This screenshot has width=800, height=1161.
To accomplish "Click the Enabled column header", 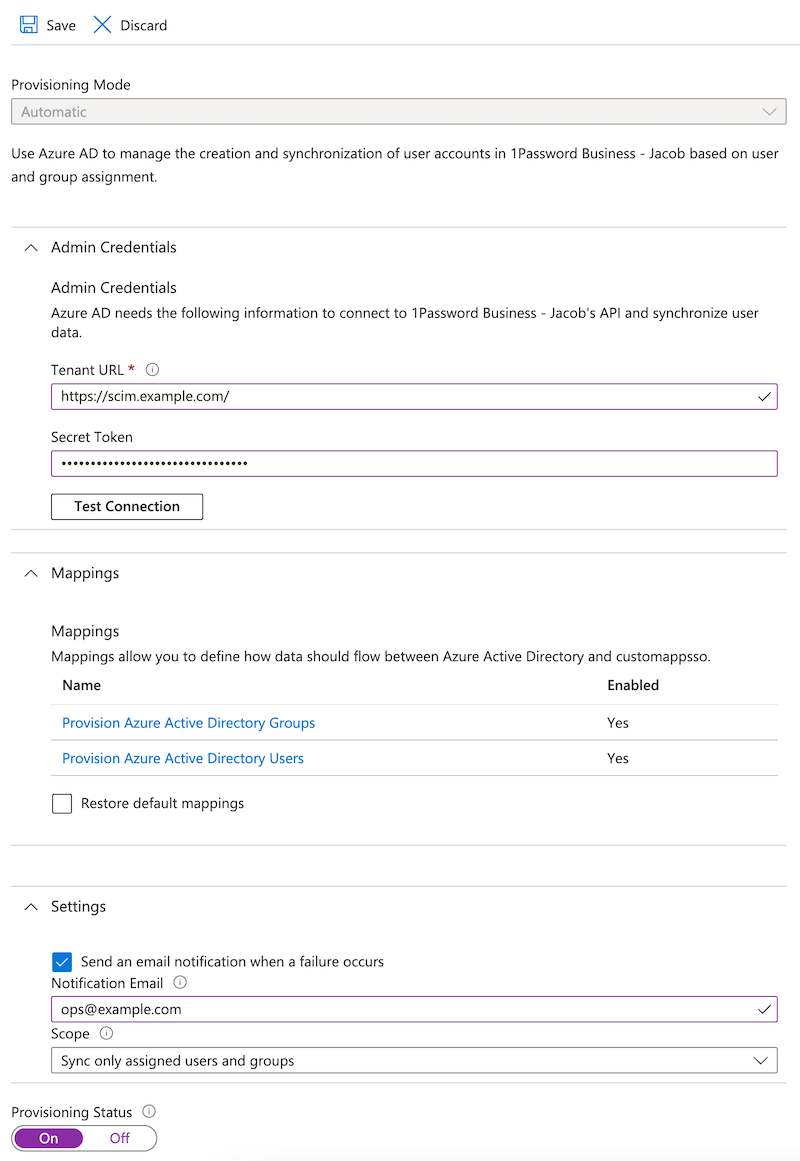I will click(x=633, y=685).
